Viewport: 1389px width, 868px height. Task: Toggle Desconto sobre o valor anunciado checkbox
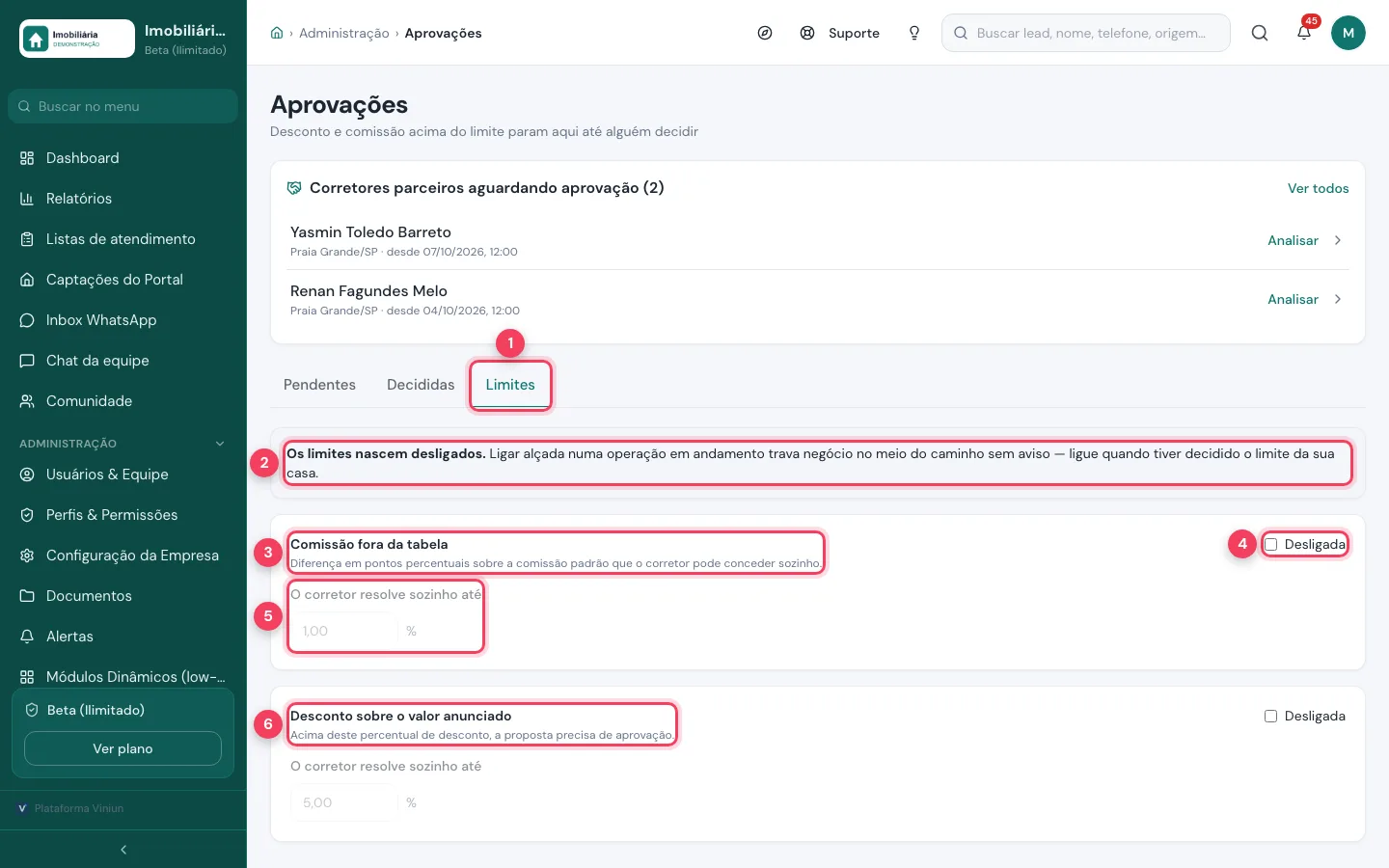click(x=1271, y=717)
